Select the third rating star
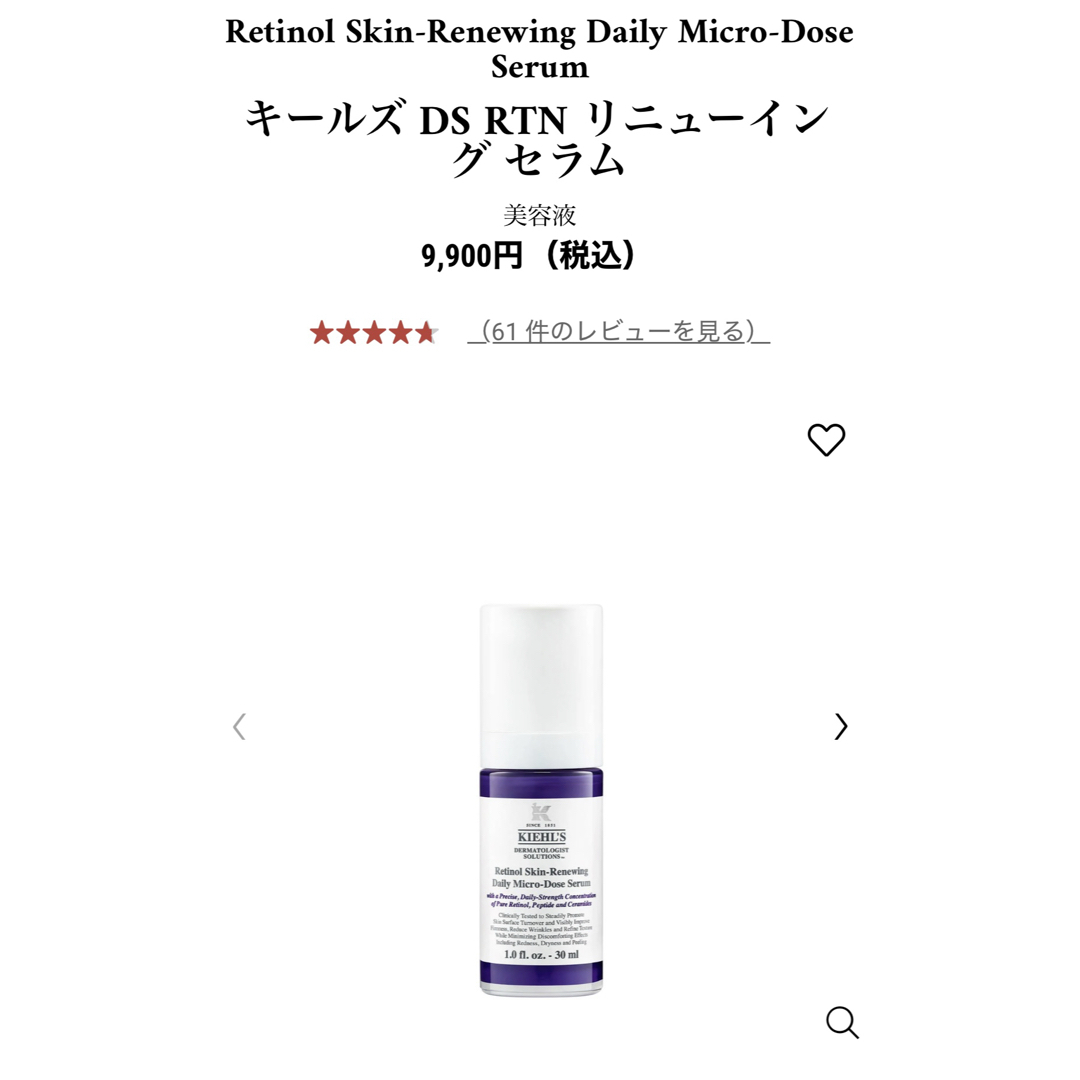 [374, 333]
